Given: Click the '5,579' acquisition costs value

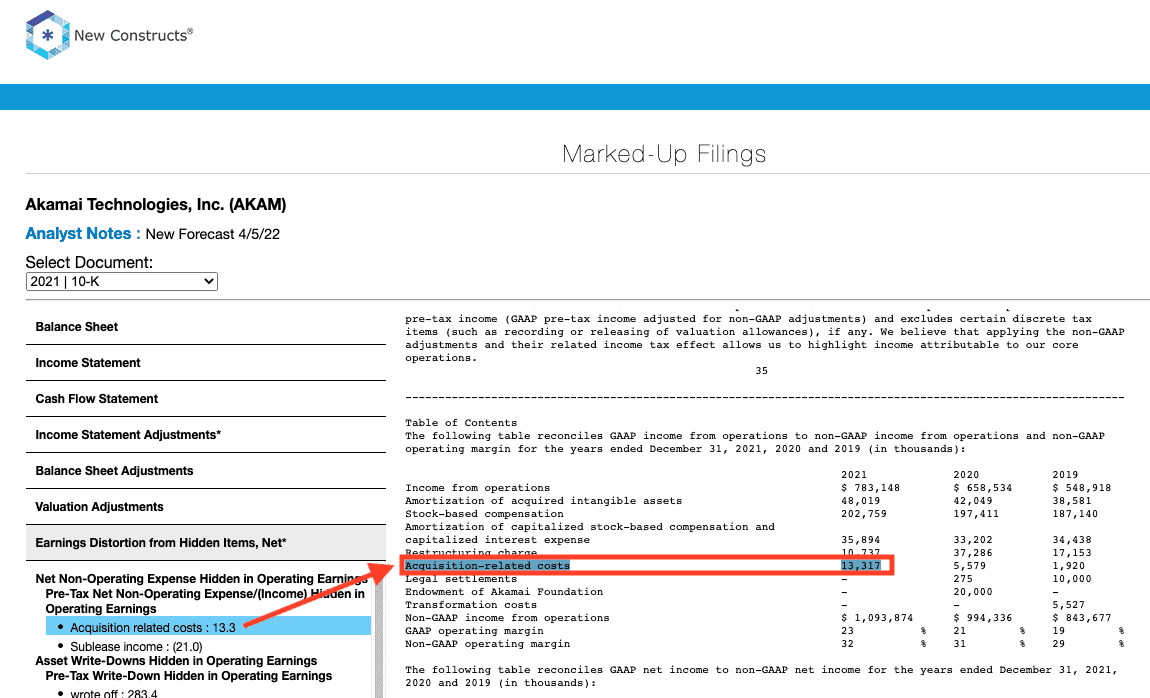Looking at the screenshot, I should 970,566.
